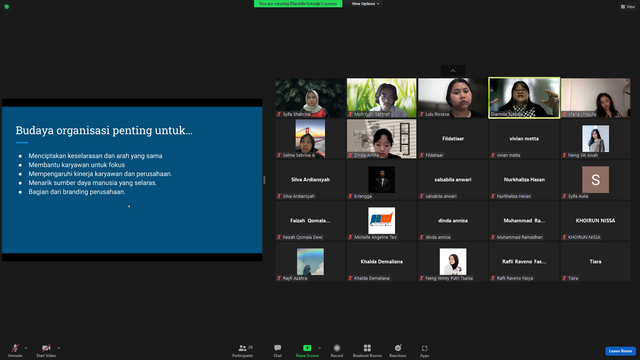Click the up chevron above the gallery
This screenshot has width=640, height=360.
click(453, 71)
